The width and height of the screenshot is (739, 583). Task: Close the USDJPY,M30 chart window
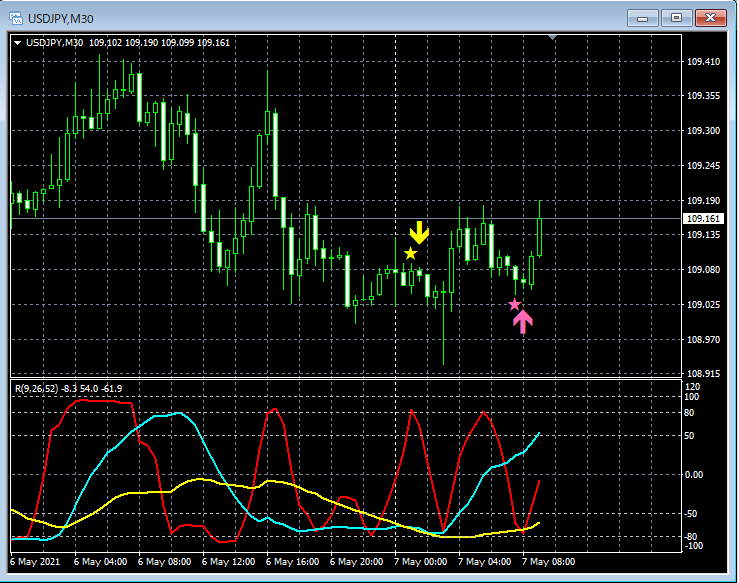point(710,18)
